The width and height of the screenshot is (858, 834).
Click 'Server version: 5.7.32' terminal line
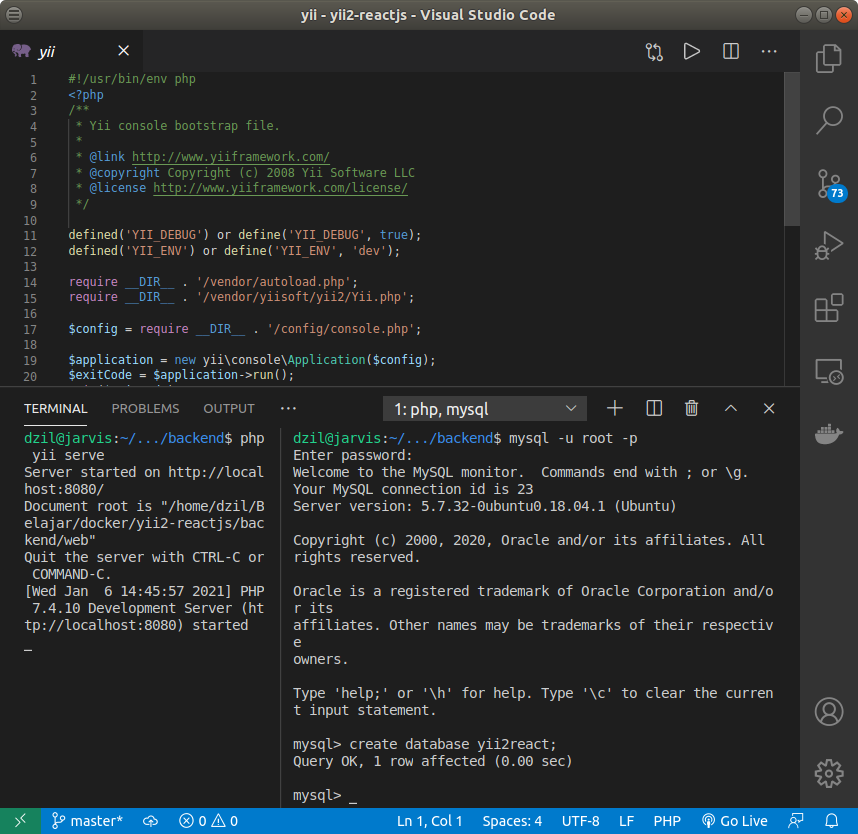[484, 506]
